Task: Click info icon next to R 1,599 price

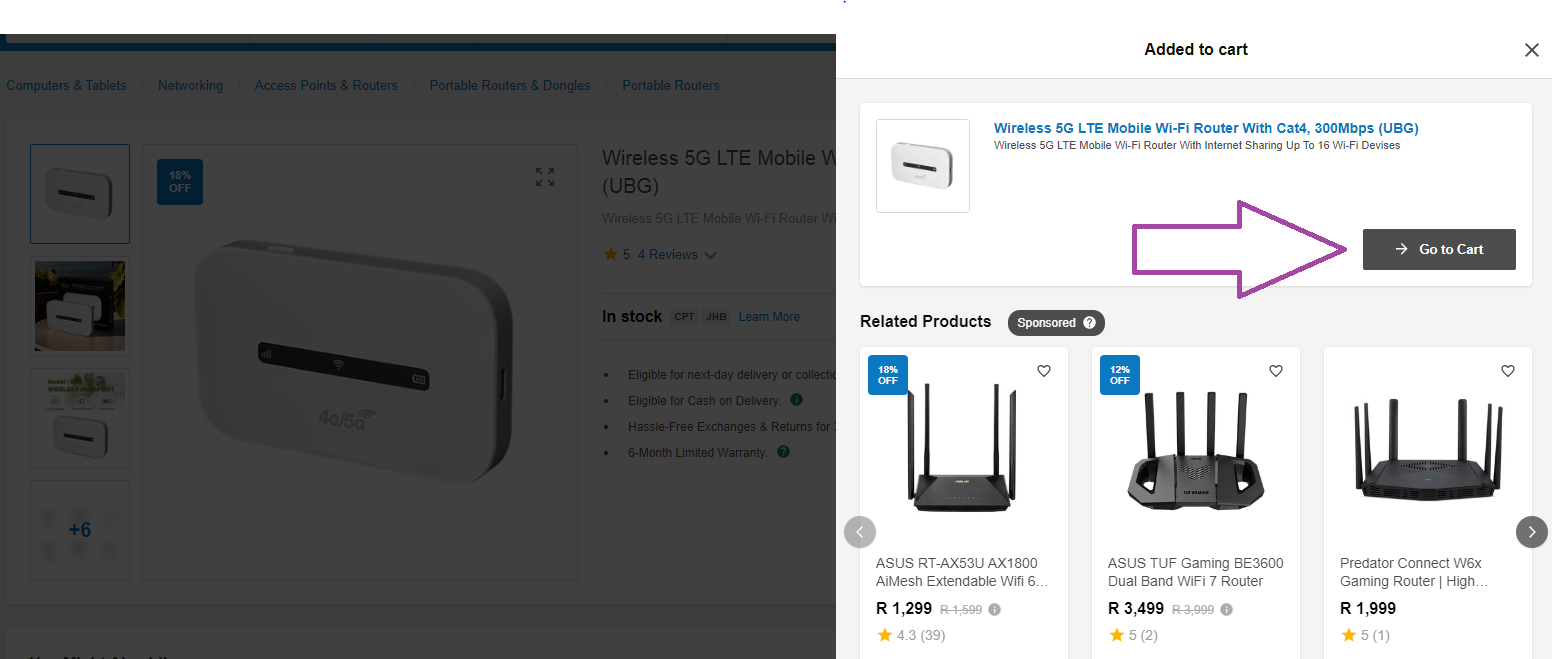Action: pyautogui.click(x=994, y=609)
